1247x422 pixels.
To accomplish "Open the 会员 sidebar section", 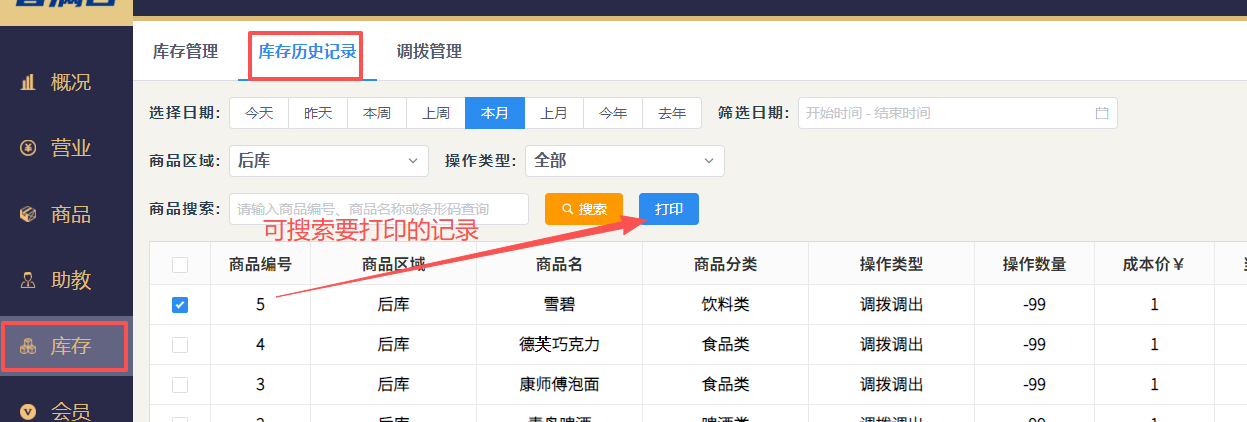I will point(66,410).
